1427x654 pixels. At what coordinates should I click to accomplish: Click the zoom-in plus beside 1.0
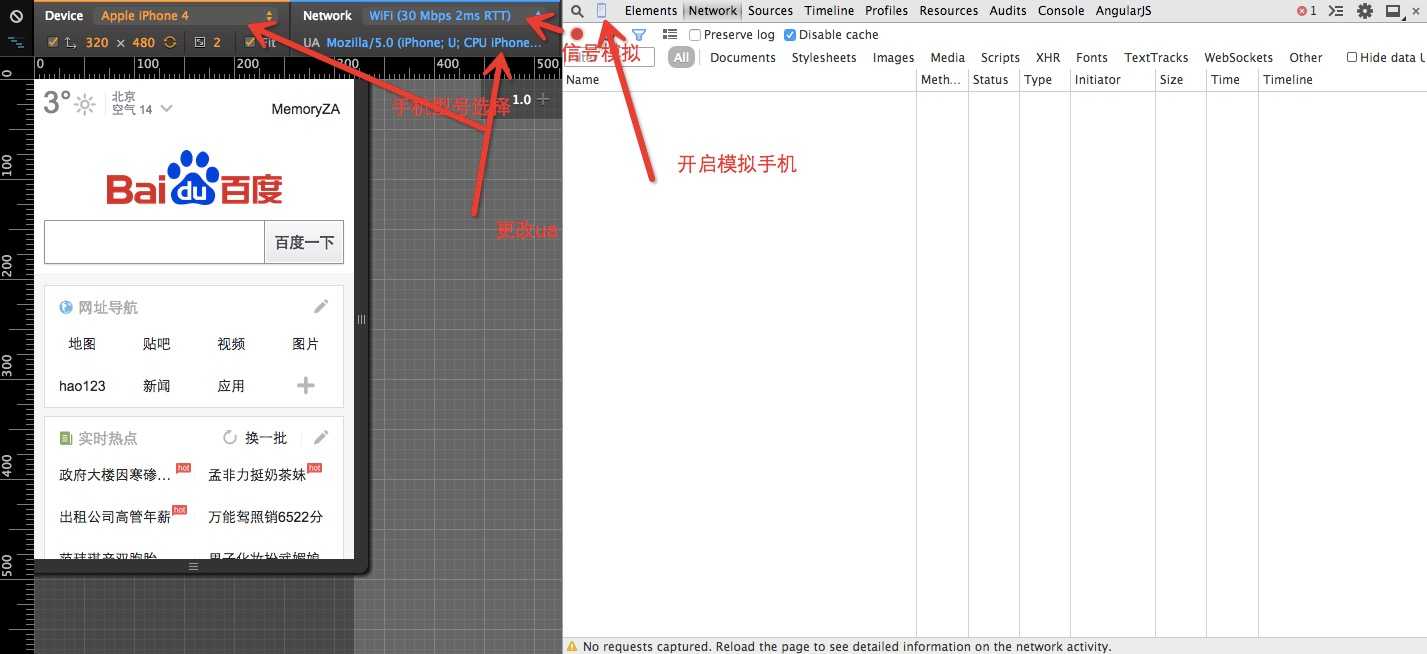[543, 99]
